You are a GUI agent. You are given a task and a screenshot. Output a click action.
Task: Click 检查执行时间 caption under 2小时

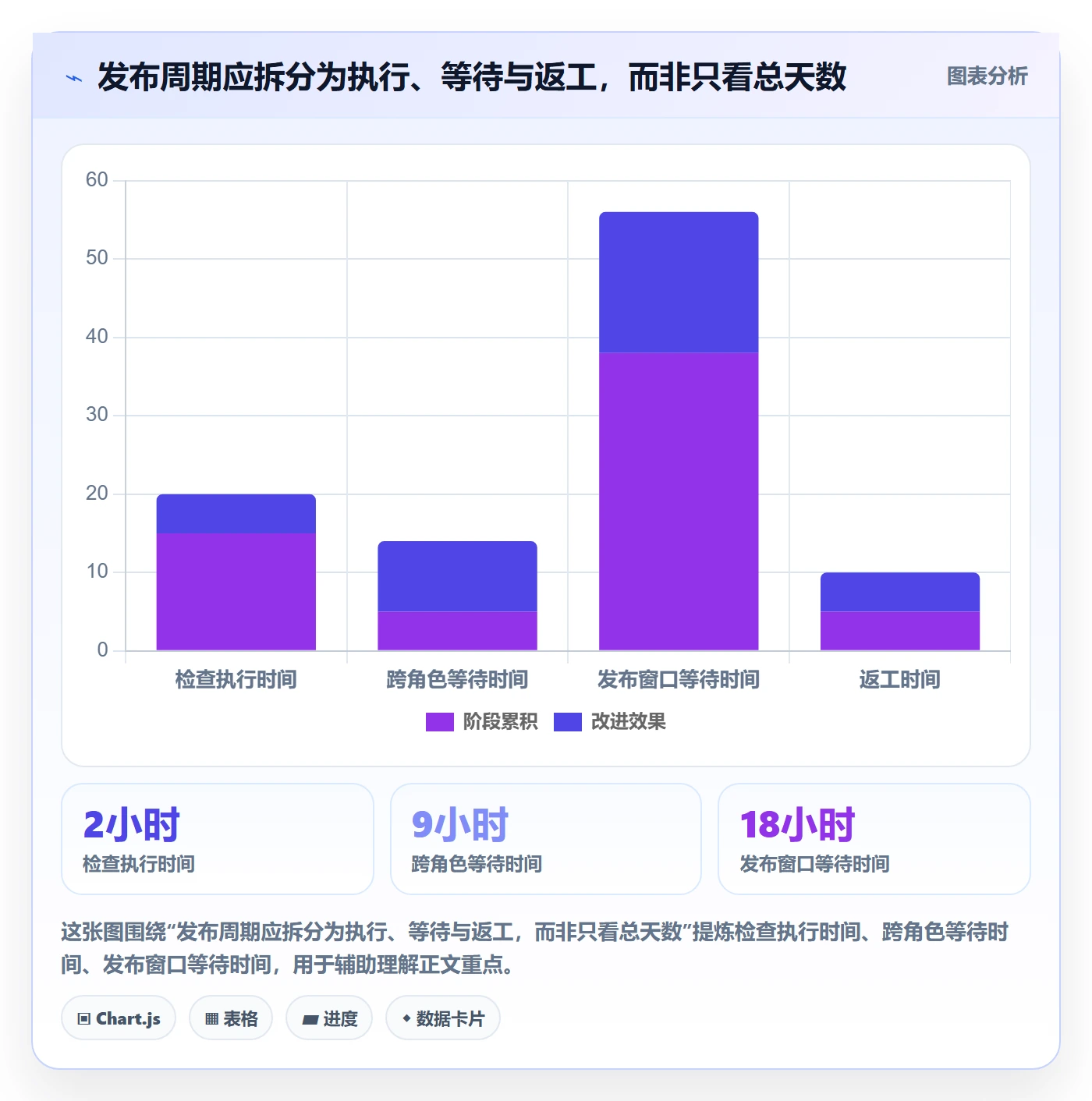point(139,864)
